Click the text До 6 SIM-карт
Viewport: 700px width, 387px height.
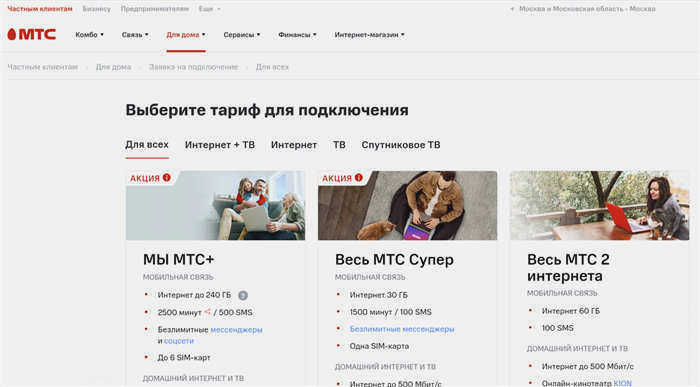pyautogui.click(x=184, y=358)
